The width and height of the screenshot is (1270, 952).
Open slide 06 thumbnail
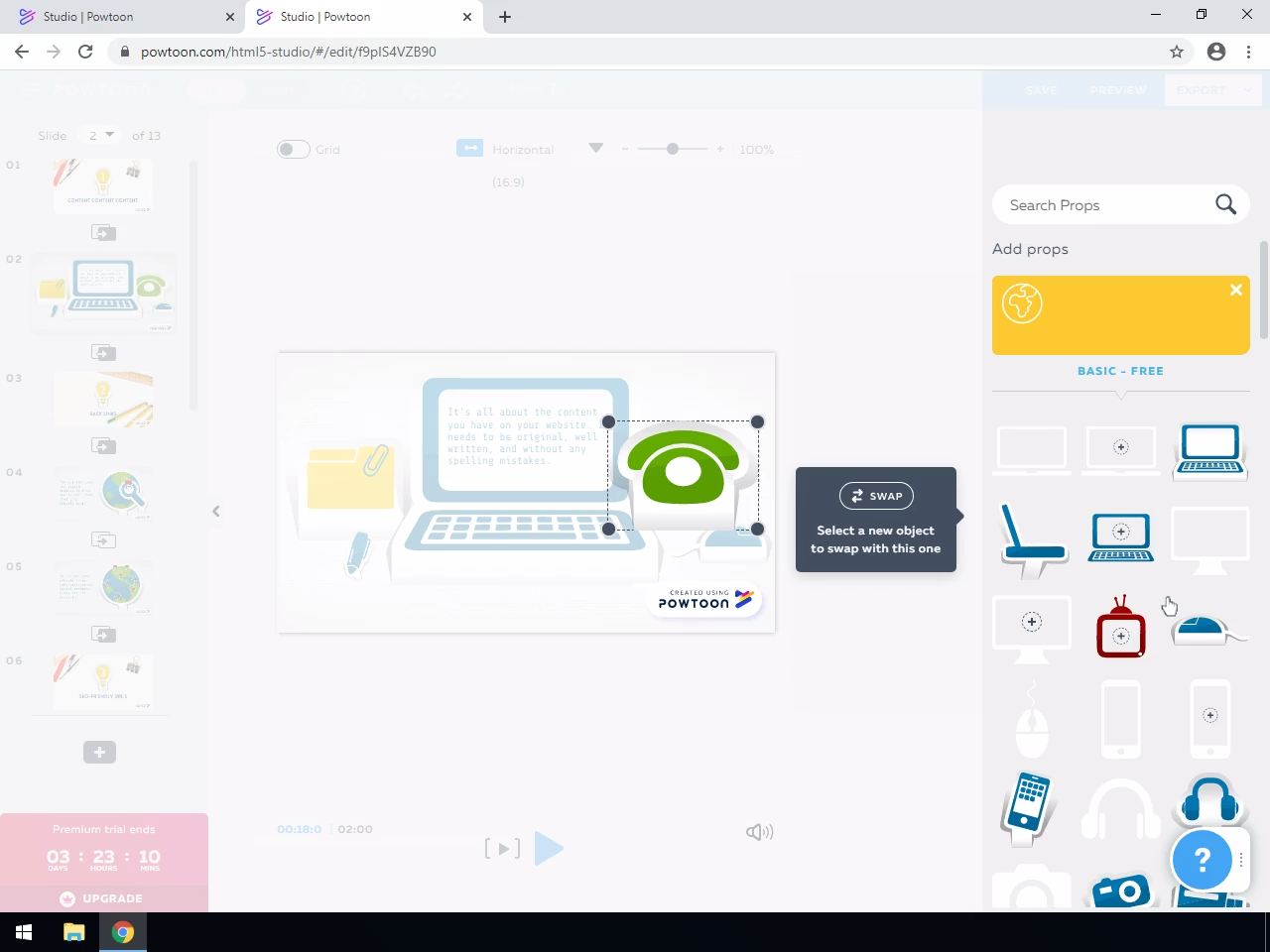[103, 681]
